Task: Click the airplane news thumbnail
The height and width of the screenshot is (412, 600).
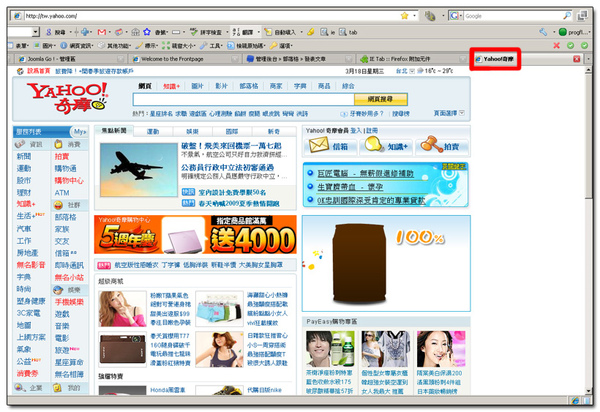Action: click(139, 170)
